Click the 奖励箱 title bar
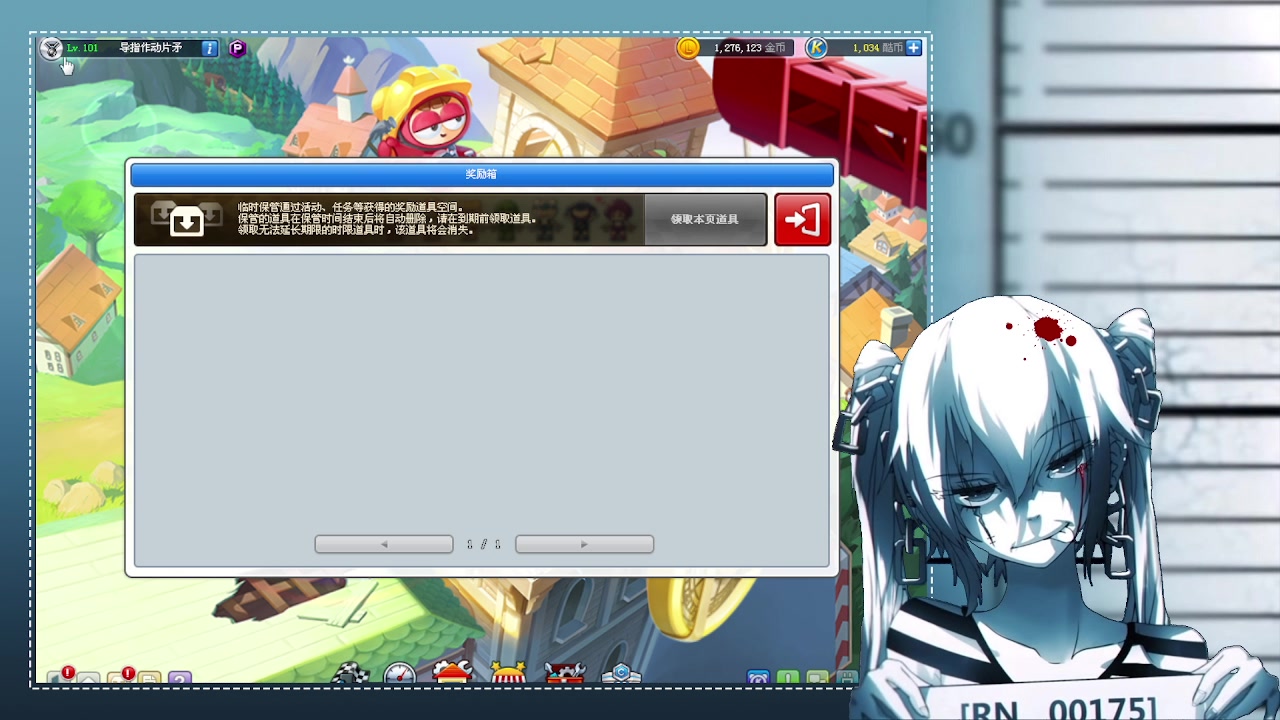 click(481, 174)
